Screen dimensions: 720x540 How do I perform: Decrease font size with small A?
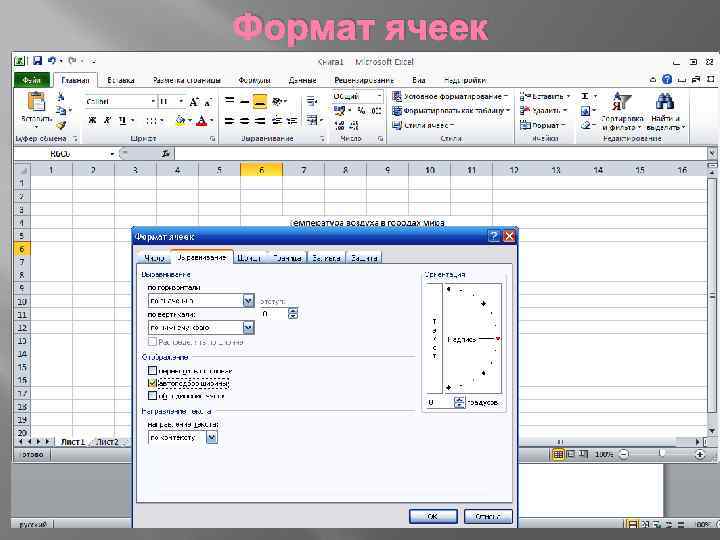click(208, 102)
